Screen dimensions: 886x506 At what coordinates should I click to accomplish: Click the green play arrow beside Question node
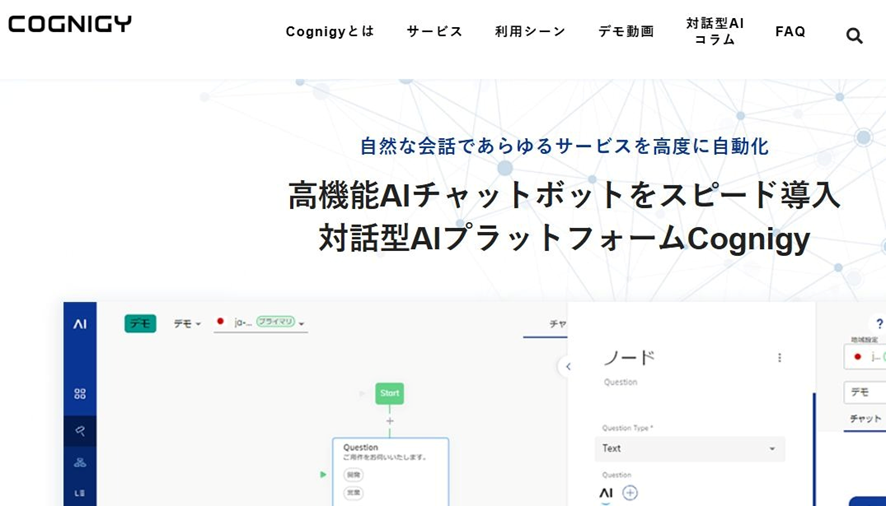point(323,474)
